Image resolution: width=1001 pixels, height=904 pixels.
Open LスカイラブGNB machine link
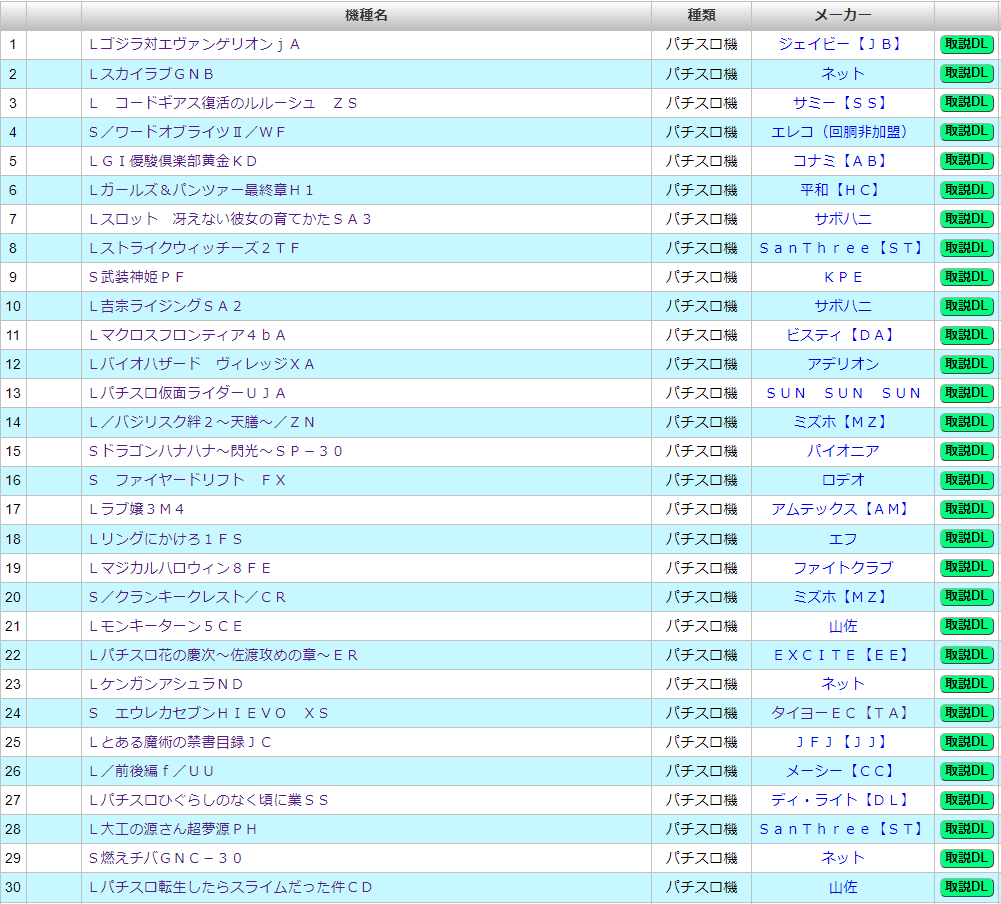tap(151, 74)
